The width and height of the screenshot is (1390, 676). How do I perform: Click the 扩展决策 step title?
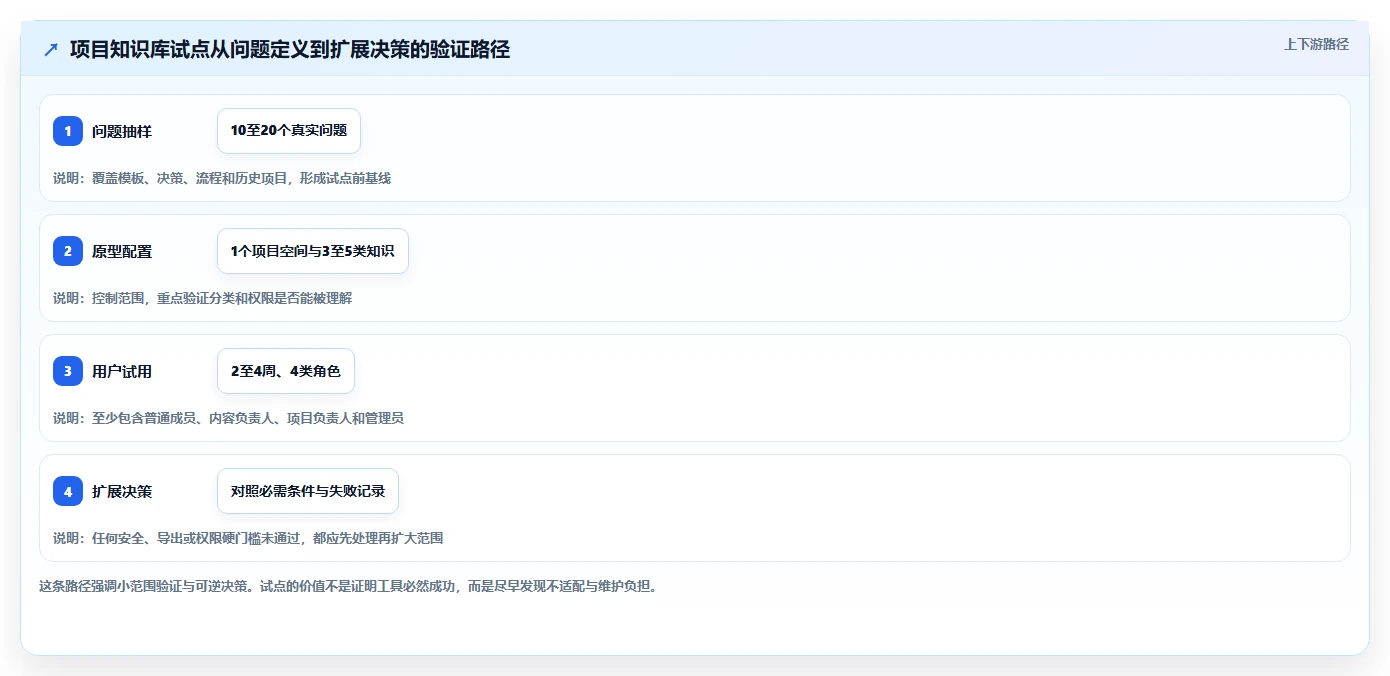(x=122, y=491)
